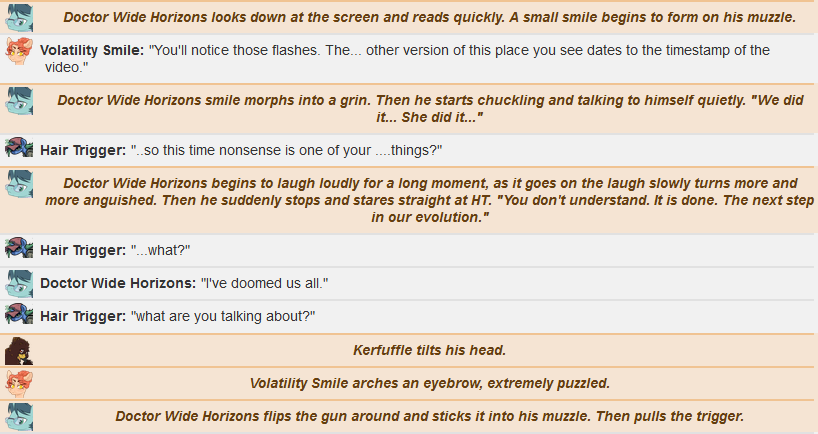Screen dimensions: 818x434
Task: Click the "I've doomed us all" message text
Action: click(264, 283)
